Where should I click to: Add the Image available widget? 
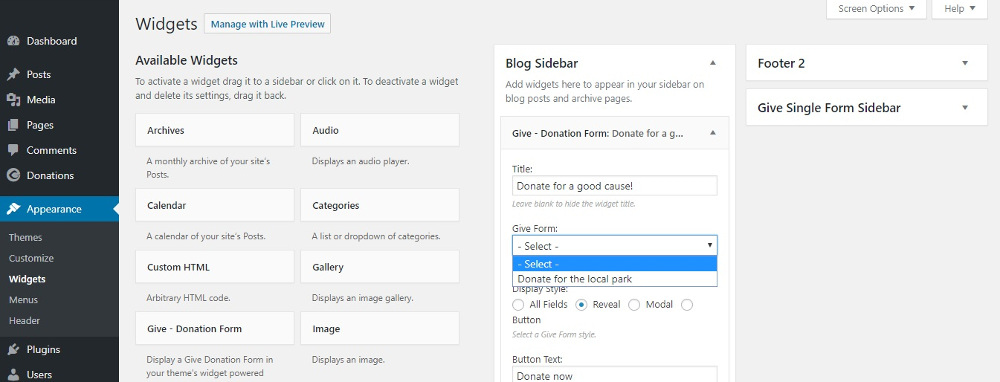pyautogui.click(x=380, y=328)
